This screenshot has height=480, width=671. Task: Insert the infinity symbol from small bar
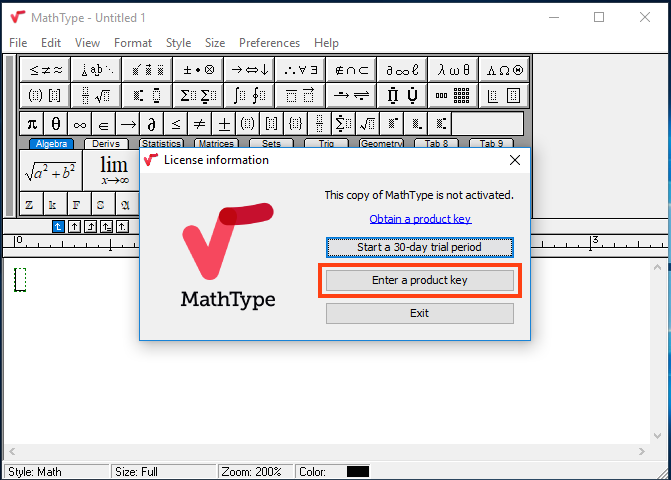[x=80, y=124]
